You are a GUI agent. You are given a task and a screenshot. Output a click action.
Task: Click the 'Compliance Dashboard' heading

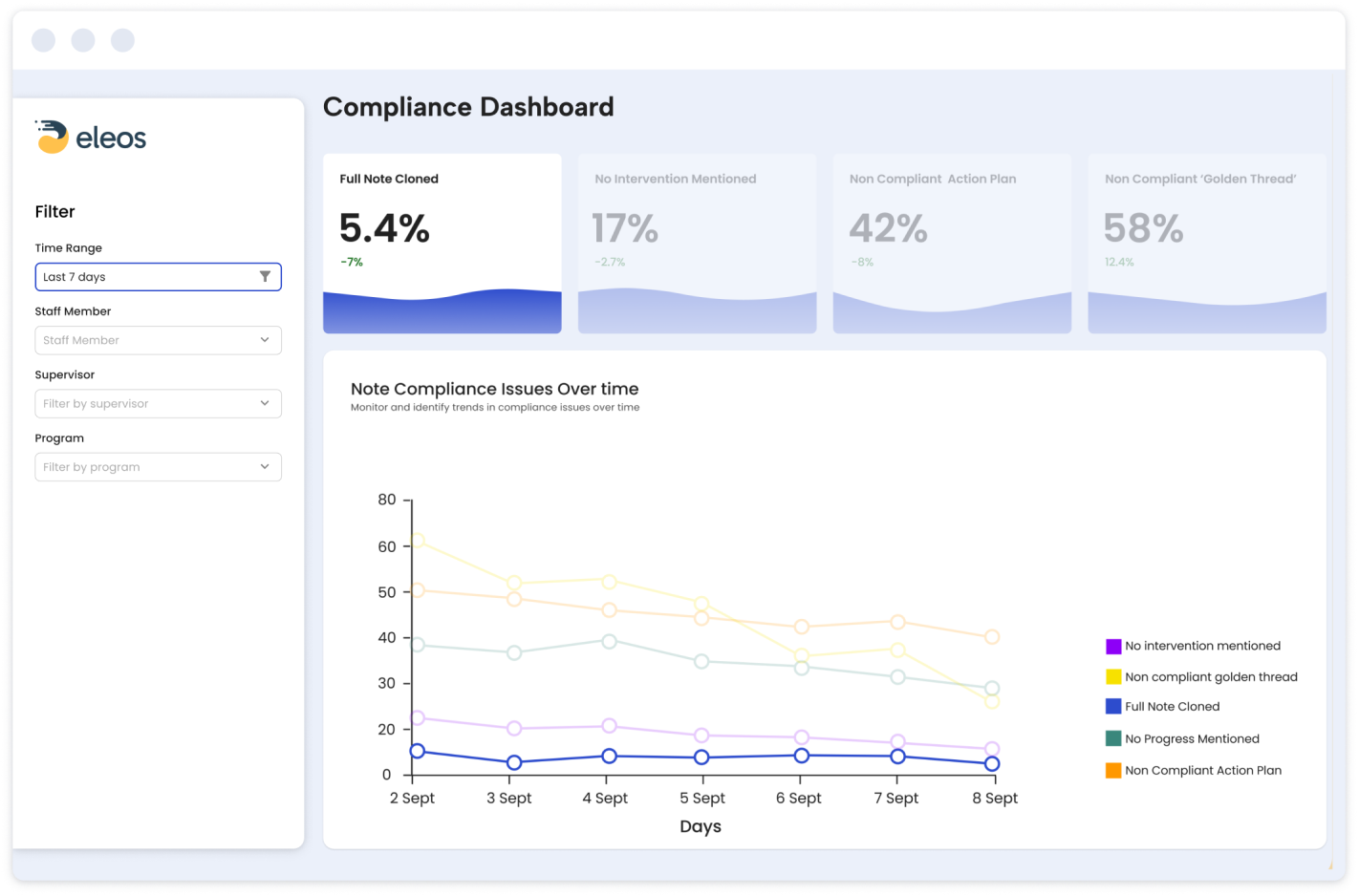coord(468,107)
